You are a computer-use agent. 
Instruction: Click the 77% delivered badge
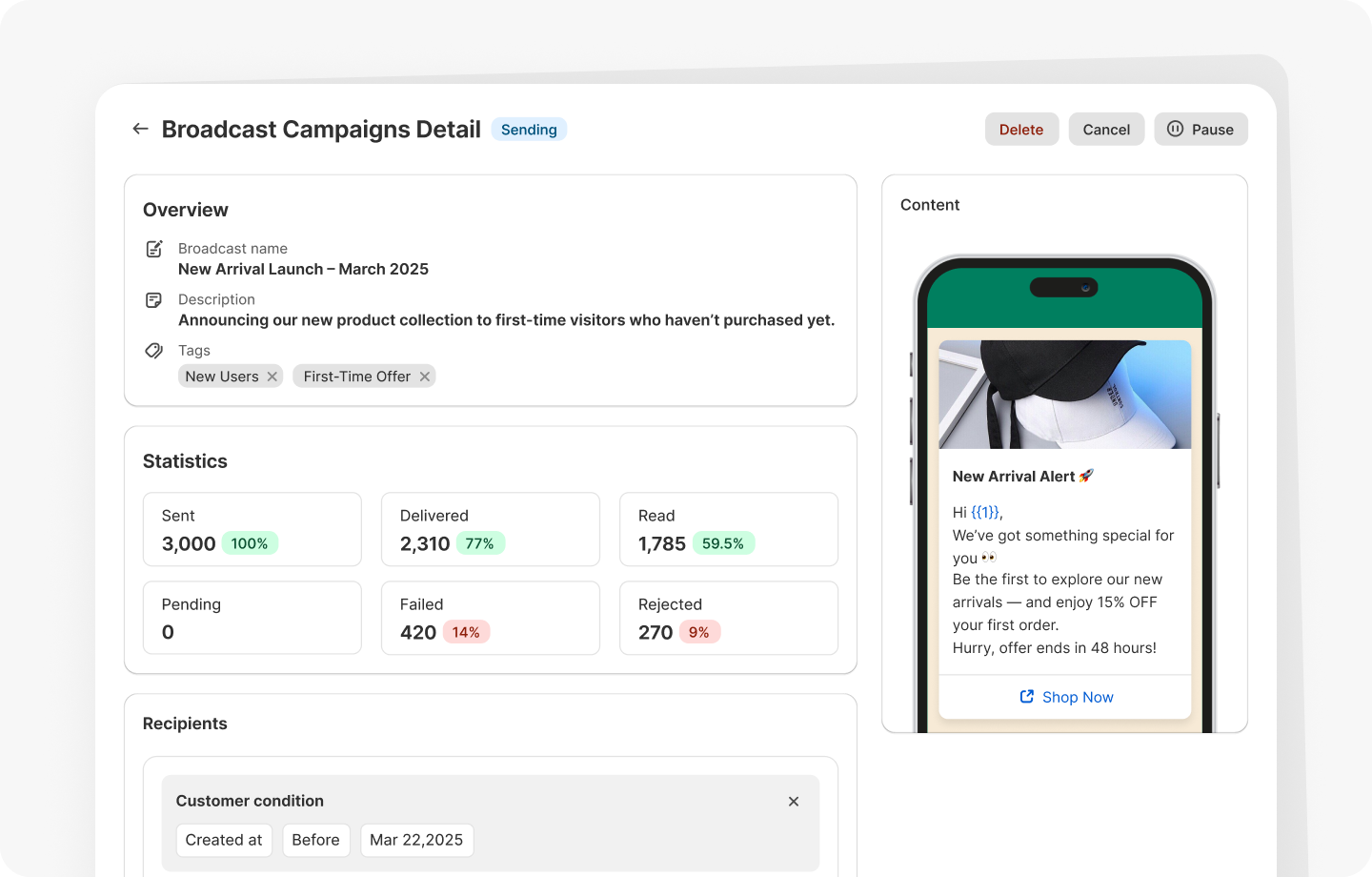click(x=480, y=543)
